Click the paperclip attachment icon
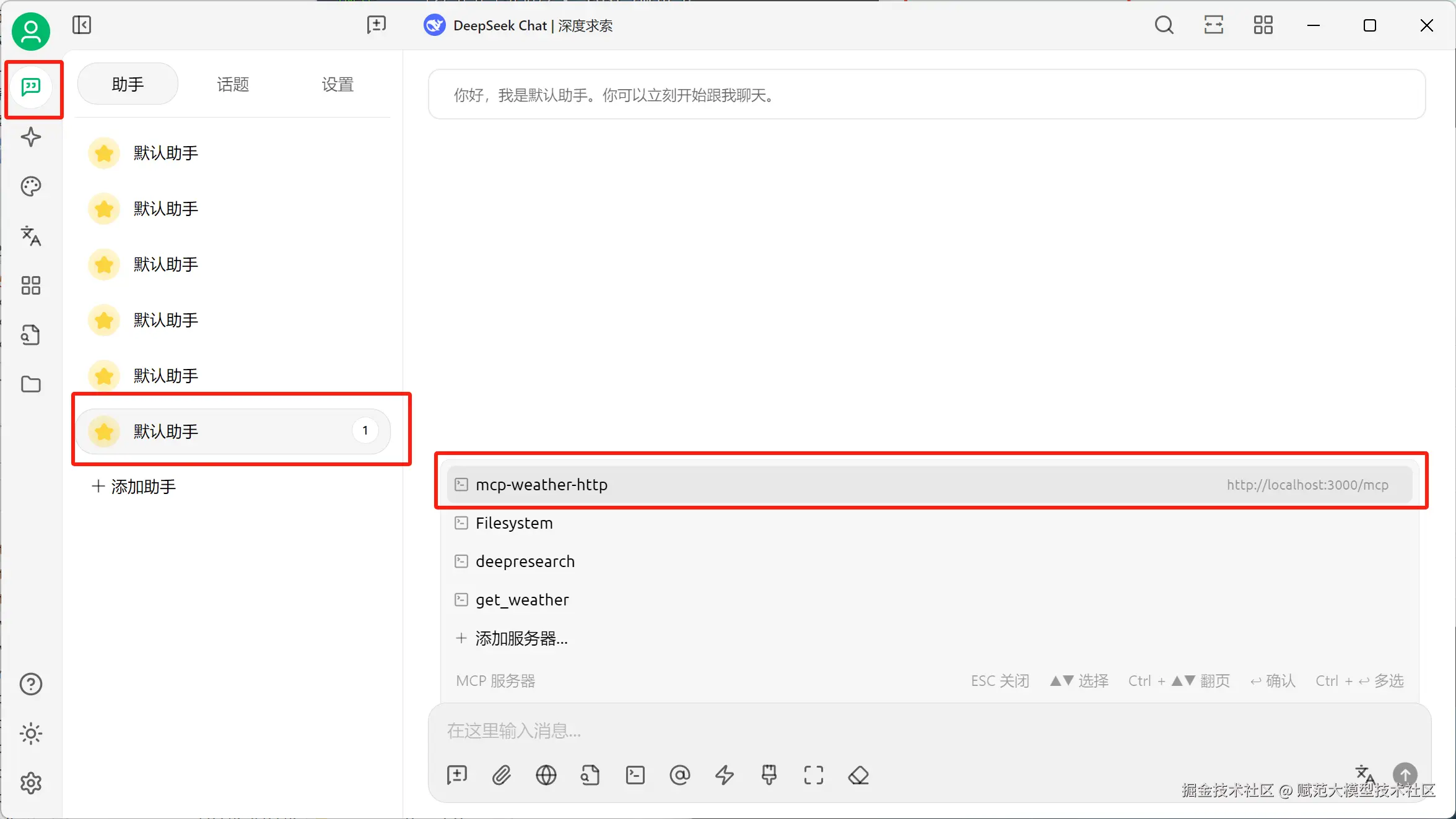 [502, 775]
